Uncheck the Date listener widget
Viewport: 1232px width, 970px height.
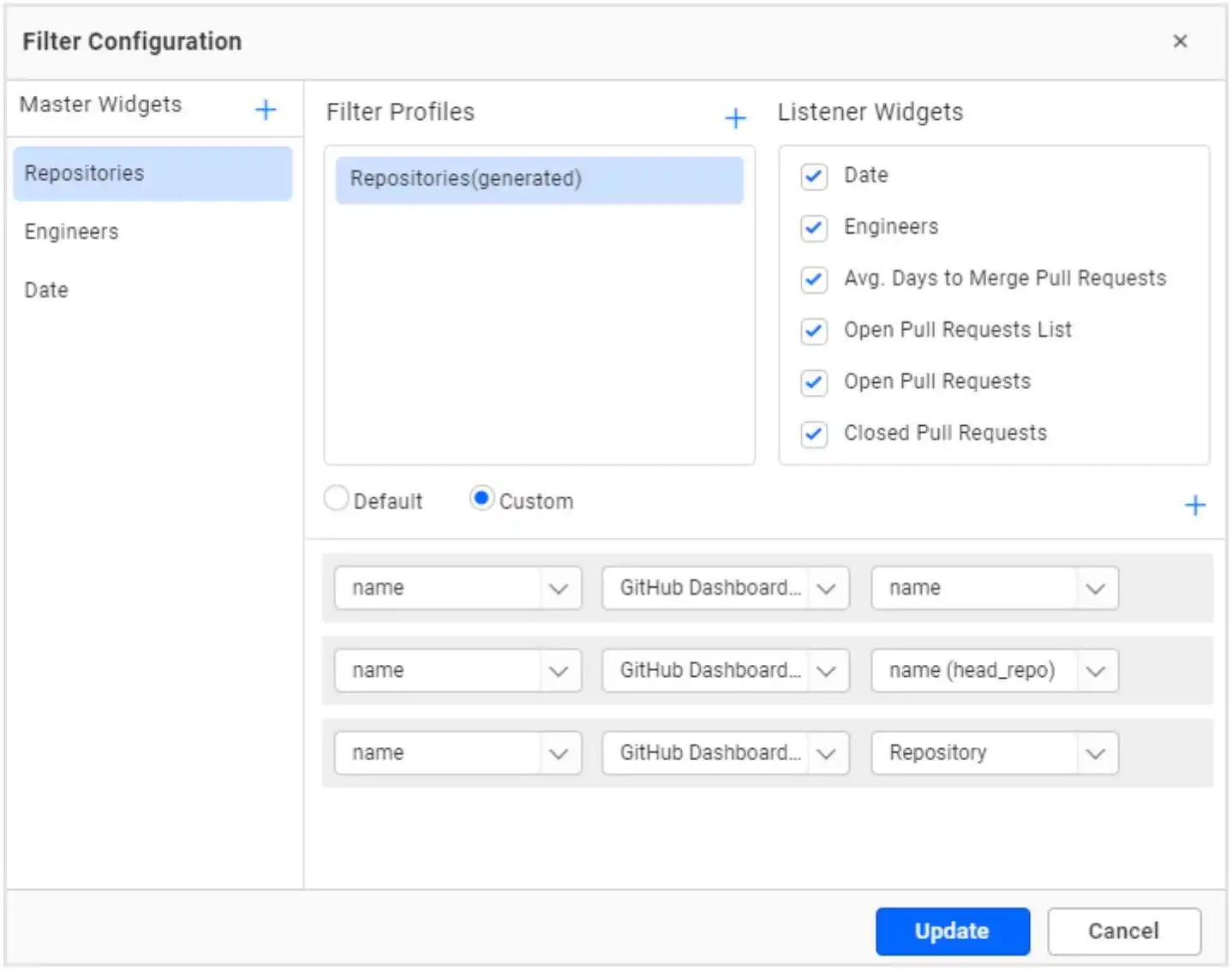[x=814, y=177]
